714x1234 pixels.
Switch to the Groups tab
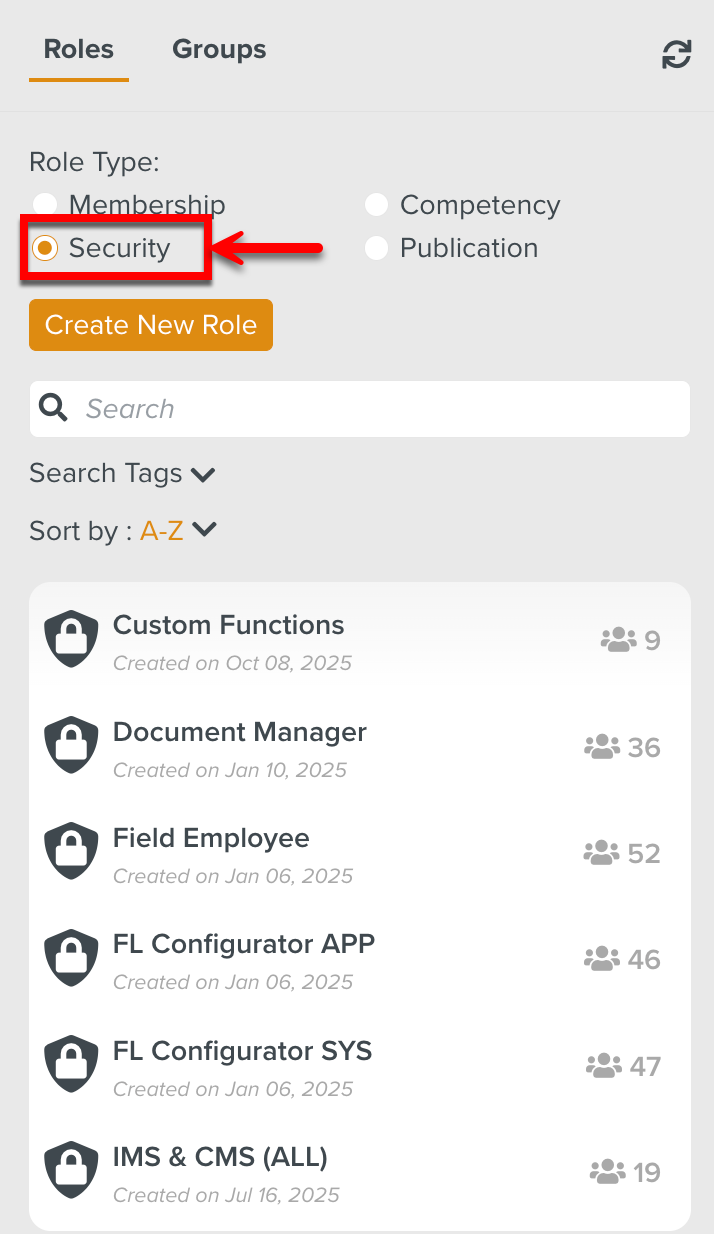[x=219, y=49]
